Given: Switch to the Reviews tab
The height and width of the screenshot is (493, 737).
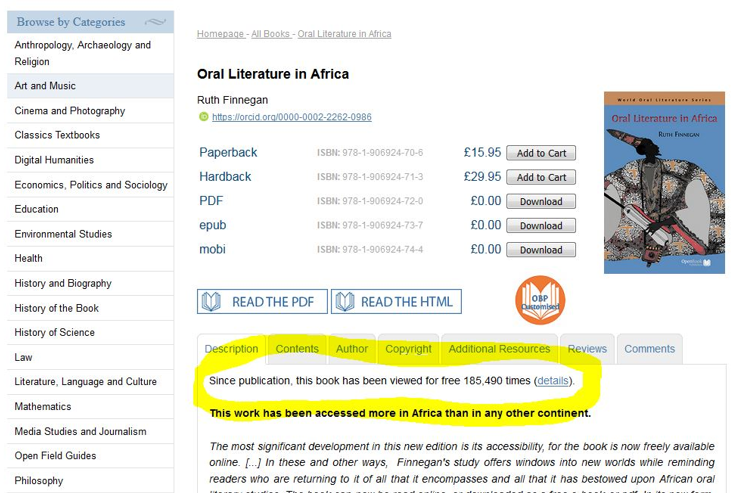Looking at the screenshot, I should pos(587,349).
